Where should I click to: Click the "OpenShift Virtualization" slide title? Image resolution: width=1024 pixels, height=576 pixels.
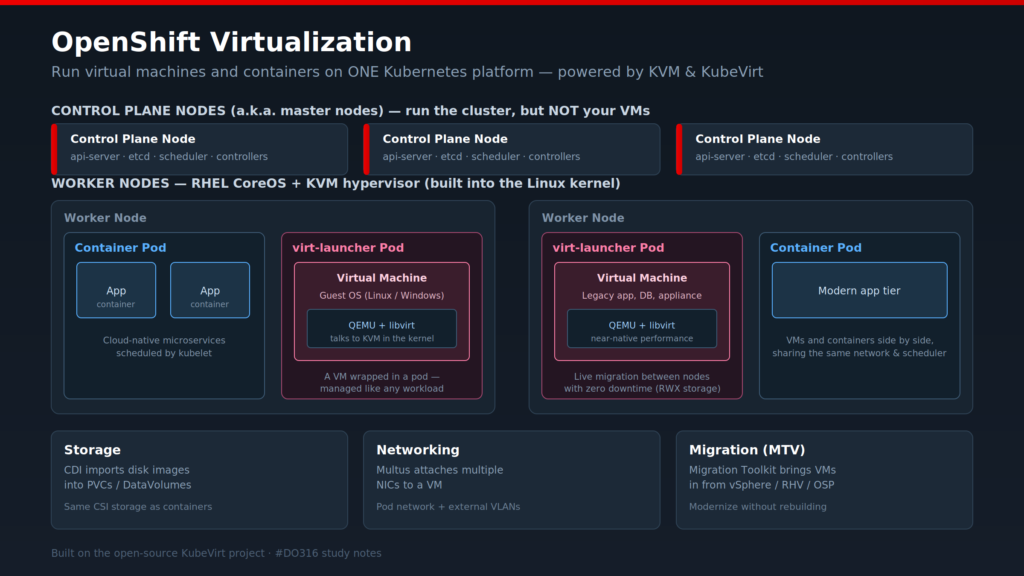click(231, 42)
